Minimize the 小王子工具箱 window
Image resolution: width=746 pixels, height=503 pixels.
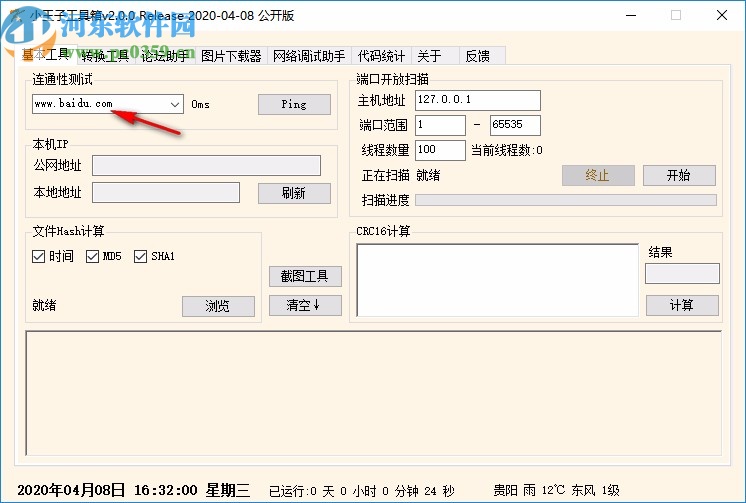click(x=631, y=15)
